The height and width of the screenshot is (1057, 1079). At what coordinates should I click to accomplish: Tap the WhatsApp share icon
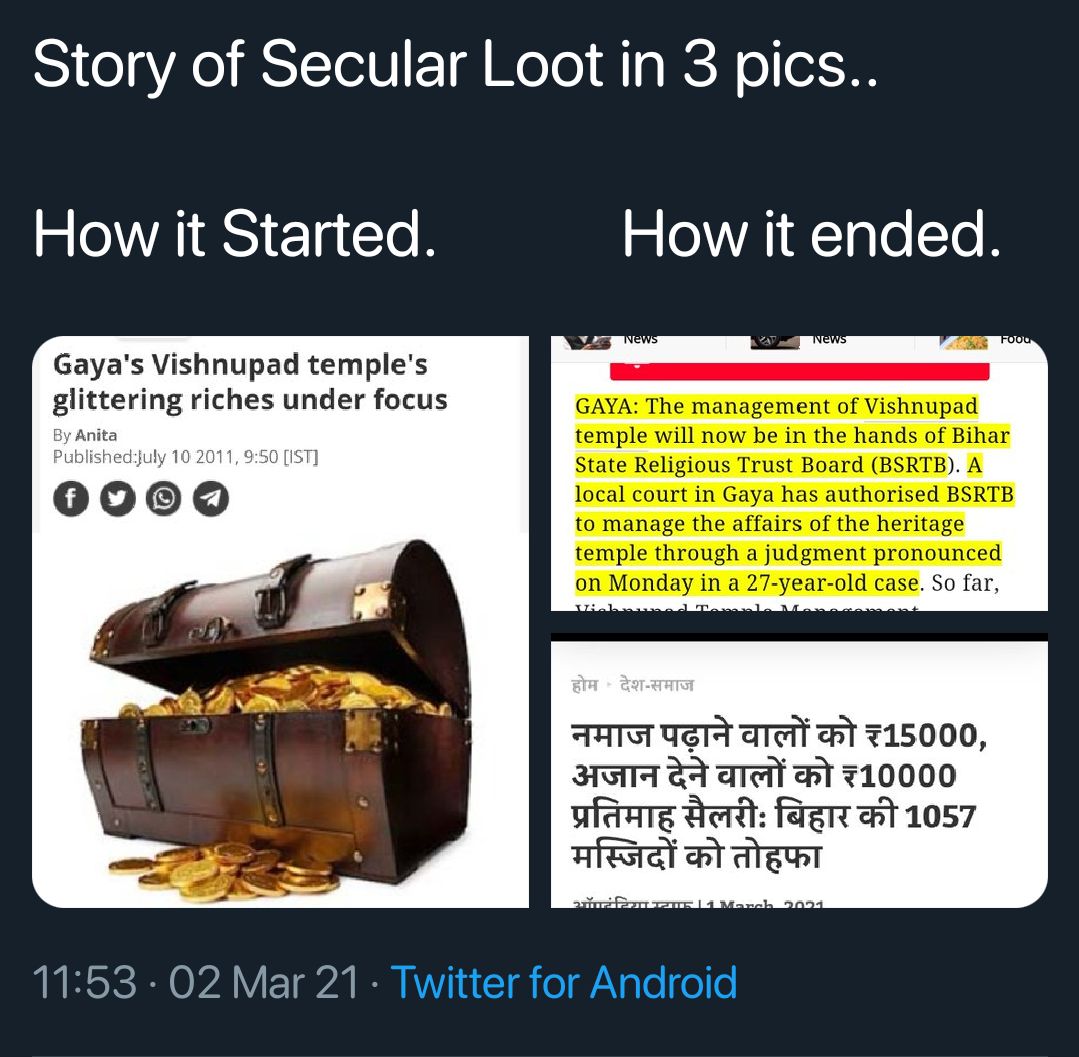coord(163,498)
